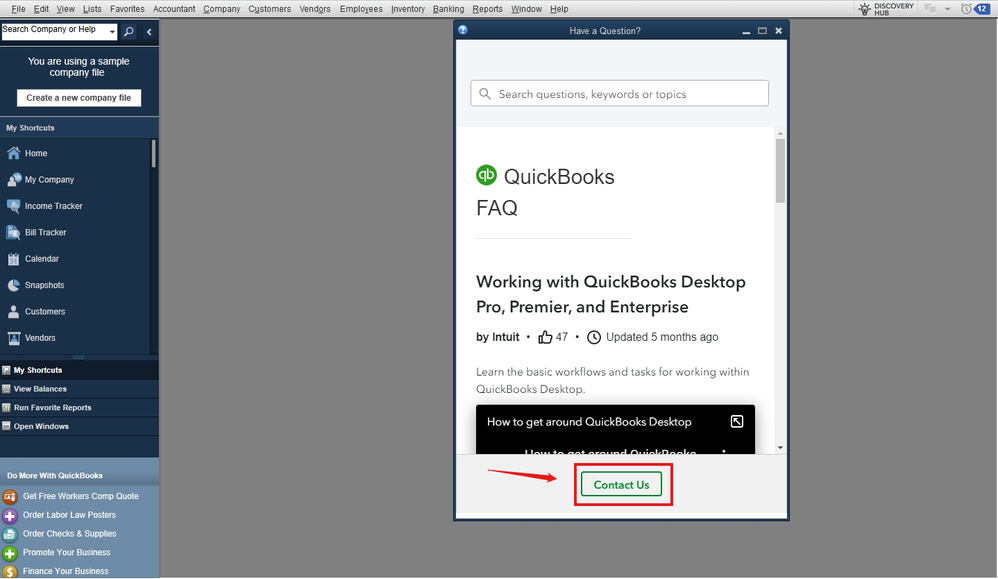Open the Reports menu
Screen dimensions: 998x579
click(487, 9)
